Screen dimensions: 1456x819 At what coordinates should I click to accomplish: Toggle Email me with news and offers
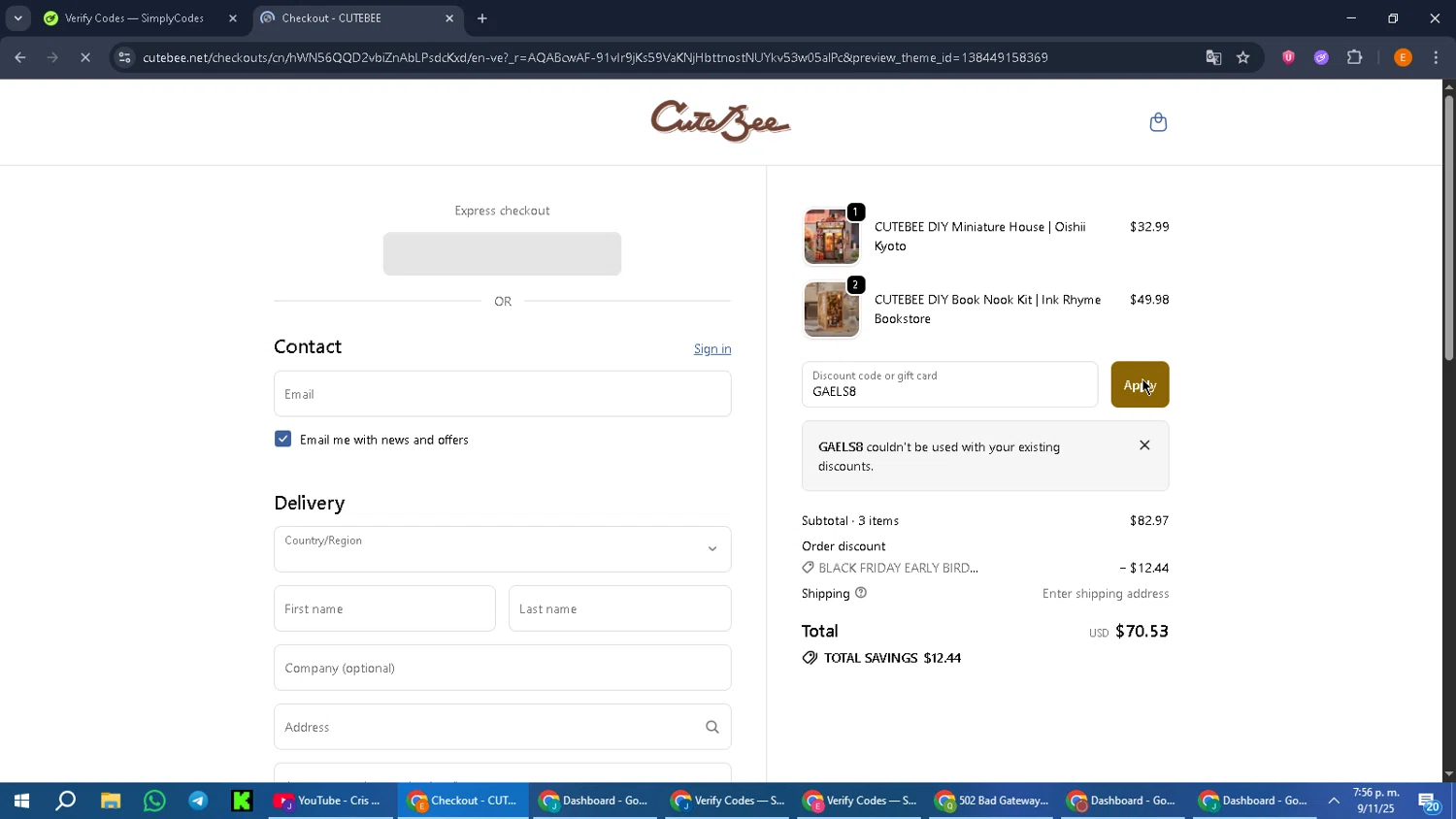point(282,439)
